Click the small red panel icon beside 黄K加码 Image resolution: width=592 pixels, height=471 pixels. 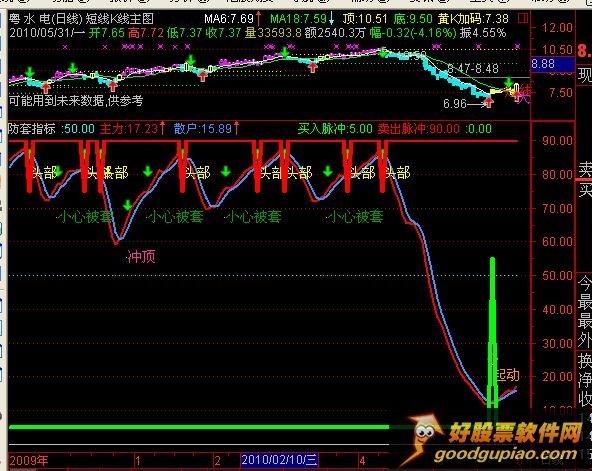coord(523,17)
